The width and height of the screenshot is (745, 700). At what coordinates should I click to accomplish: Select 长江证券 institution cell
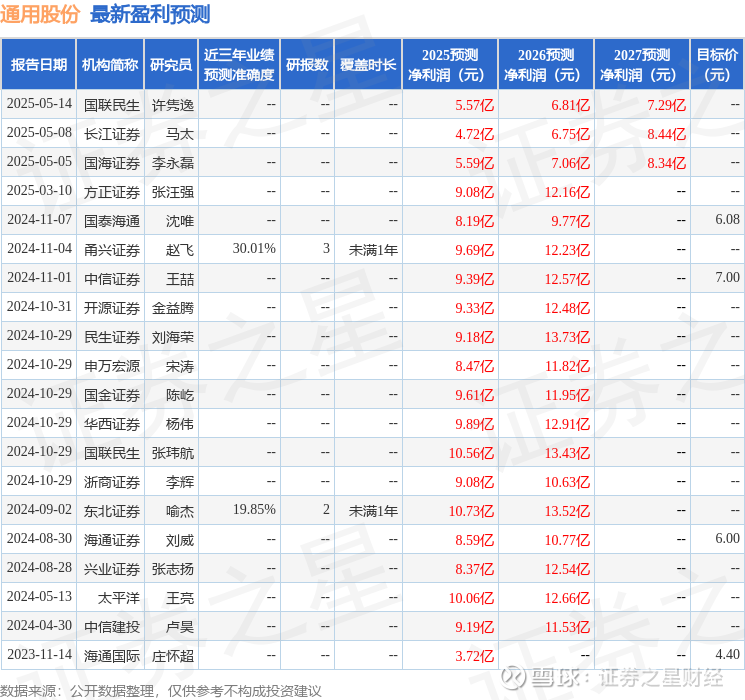112,134
